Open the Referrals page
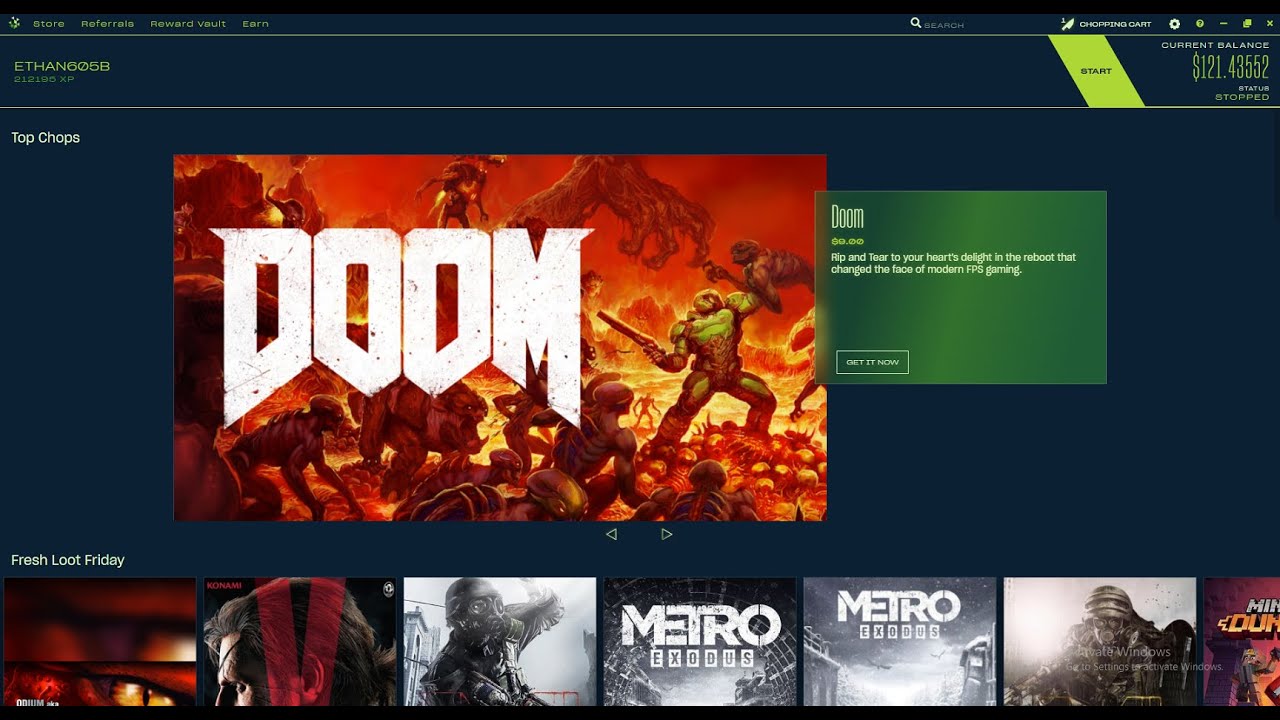 pos(107,24)
